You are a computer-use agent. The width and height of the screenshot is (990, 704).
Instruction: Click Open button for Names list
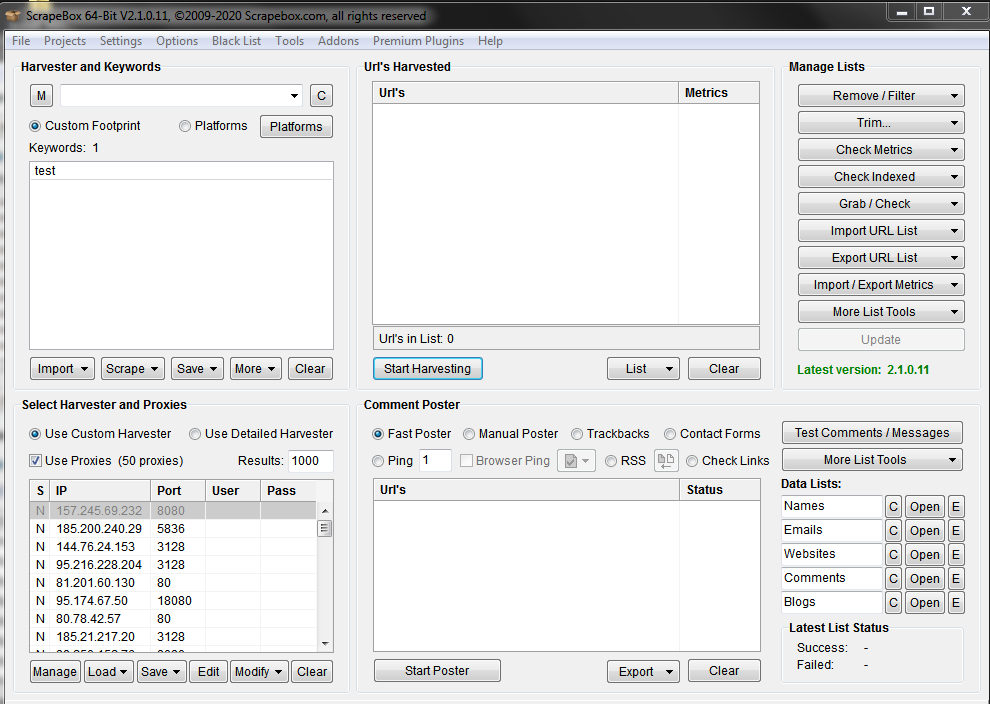[x=924, y=507]
